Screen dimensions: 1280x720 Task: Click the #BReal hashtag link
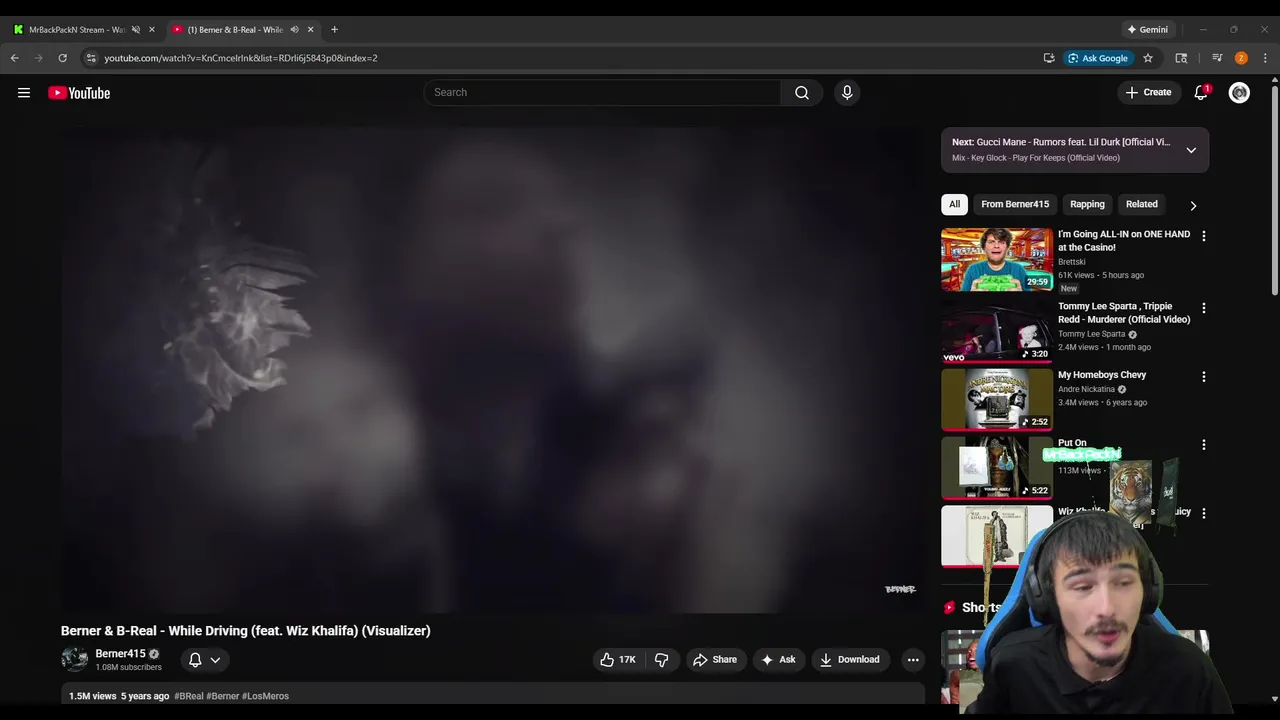[x=188, y=696]
